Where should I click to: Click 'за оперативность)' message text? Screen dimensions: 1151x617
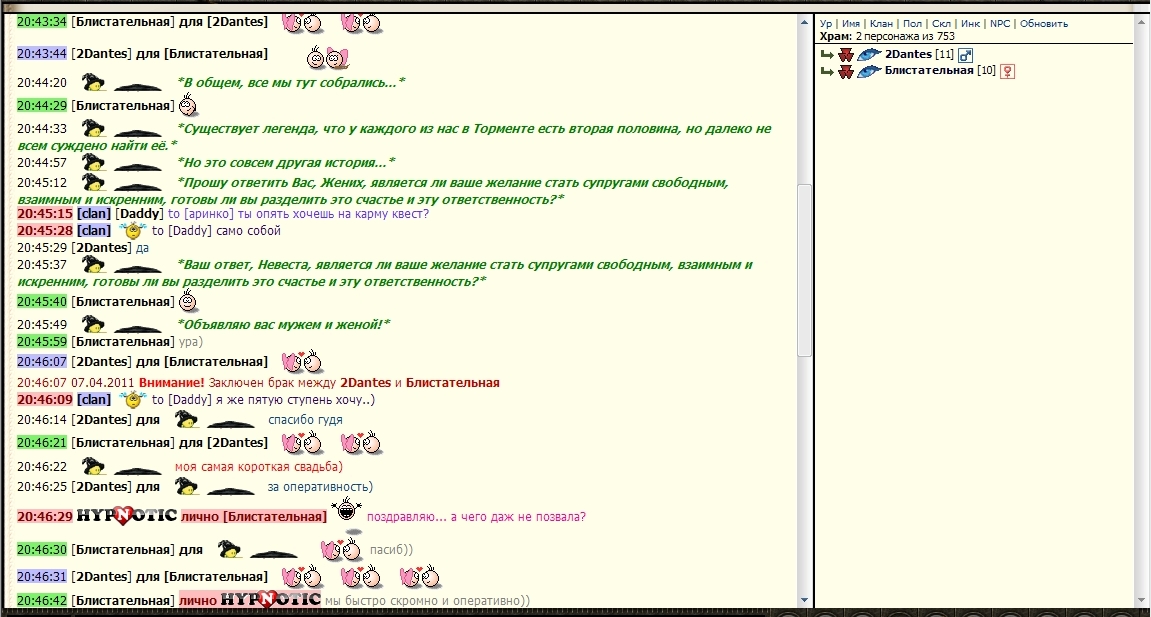click(x=320, y=486)
